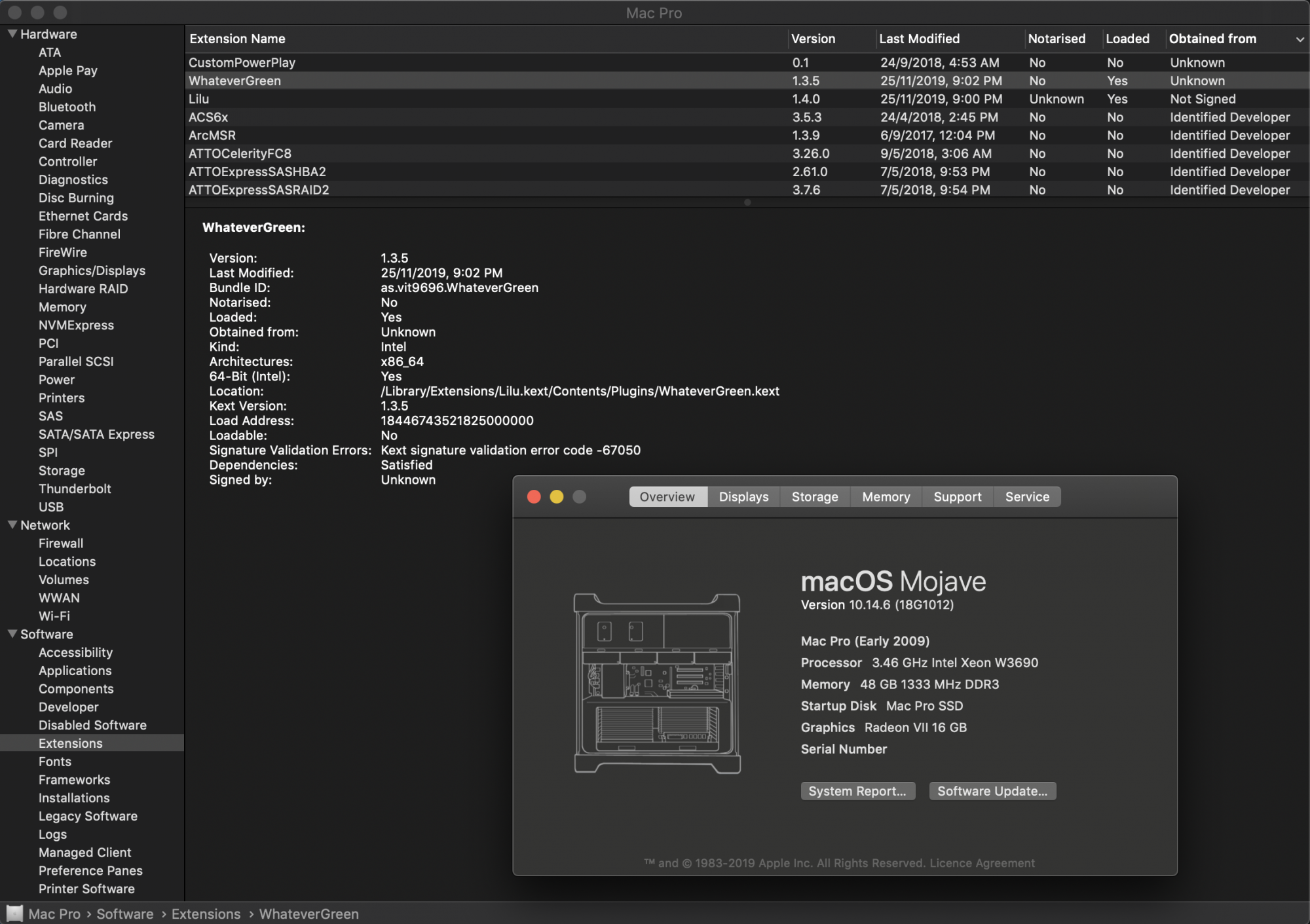Open Memory in the Hardware list
The image size is (1310, 924).
point(62,307)
